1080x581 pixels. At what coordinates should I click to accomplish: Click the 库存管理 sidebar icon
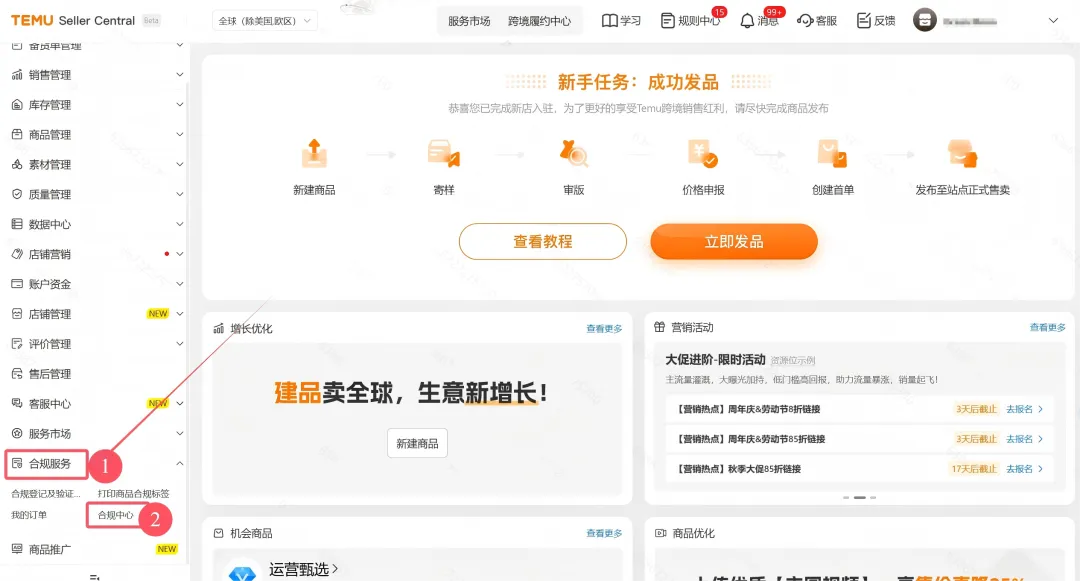[17, 105]
